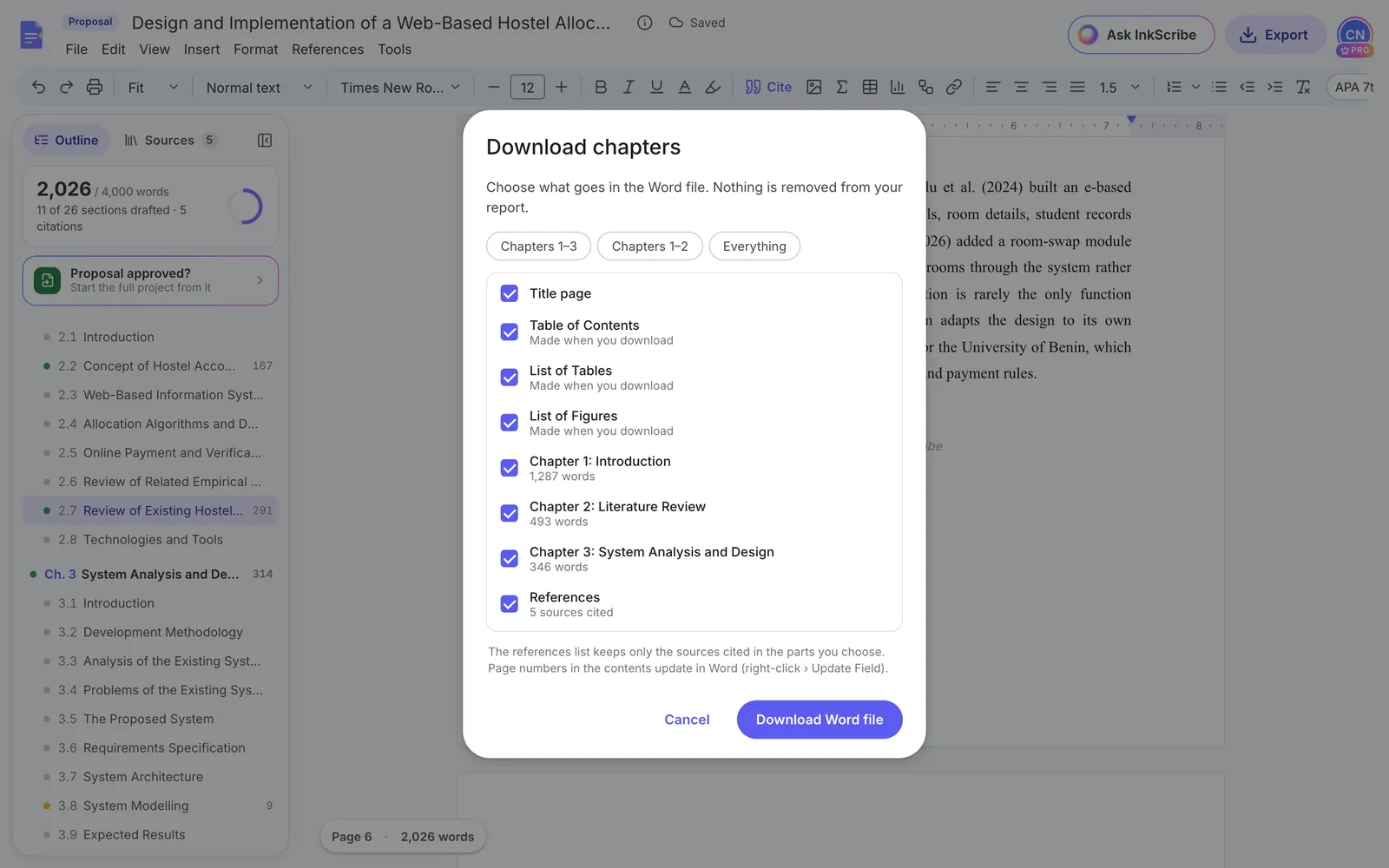Open document info icon near title
Viewport: 1389px width, 868px height.
click(644, 23)
